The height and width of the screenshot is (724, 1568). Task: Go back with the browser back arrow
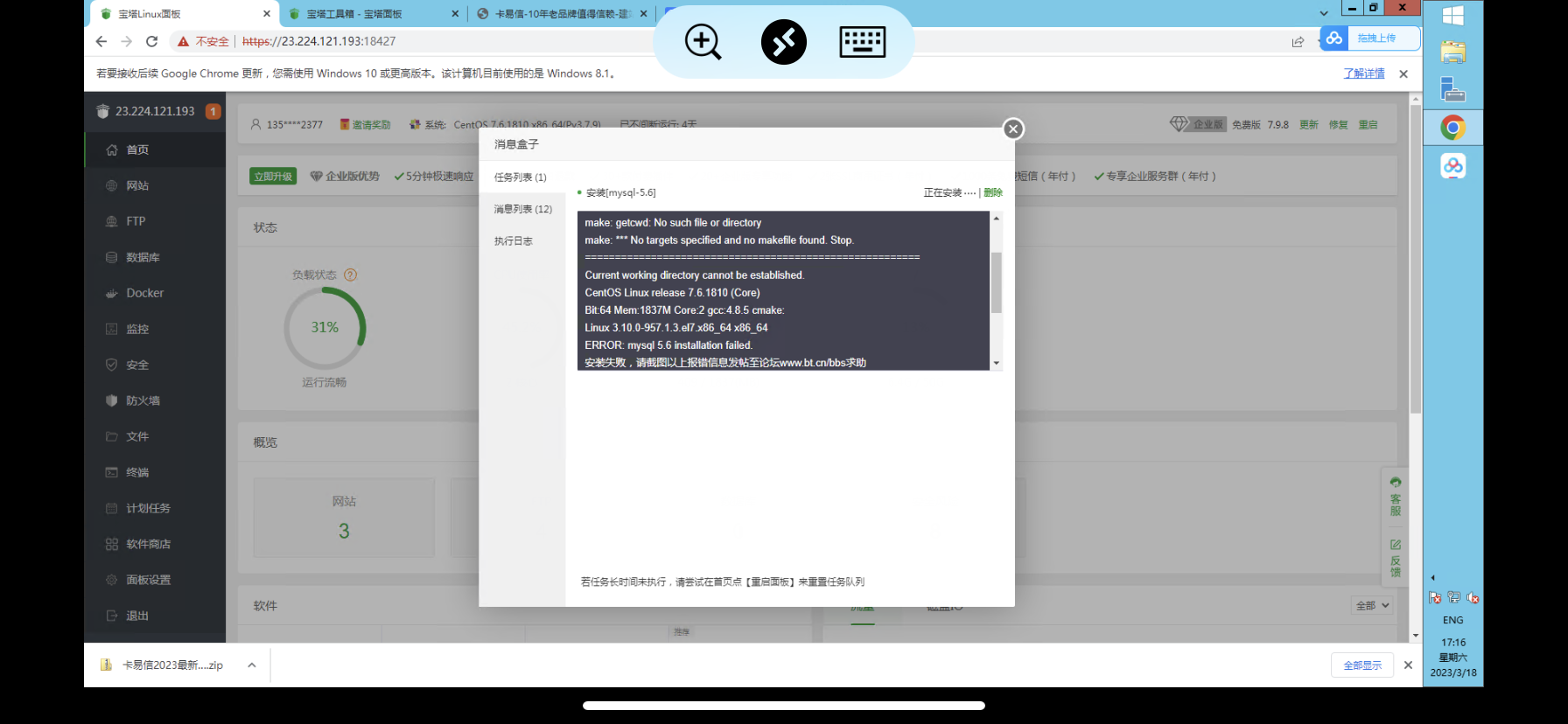[101, 41]
